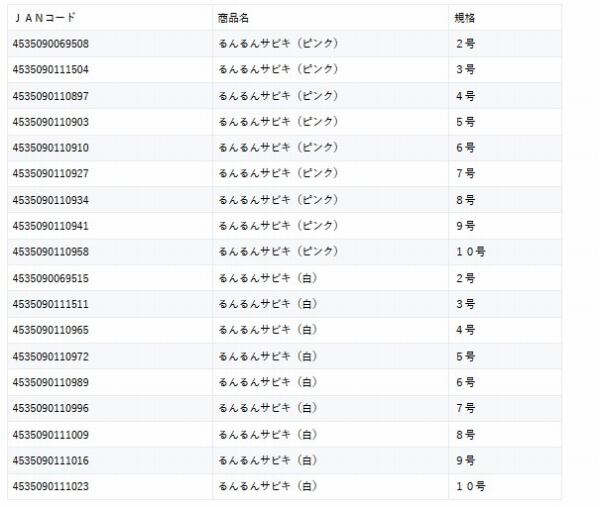Click product name in row 4535090110972
600x507 pixels.
pos(268,357)
